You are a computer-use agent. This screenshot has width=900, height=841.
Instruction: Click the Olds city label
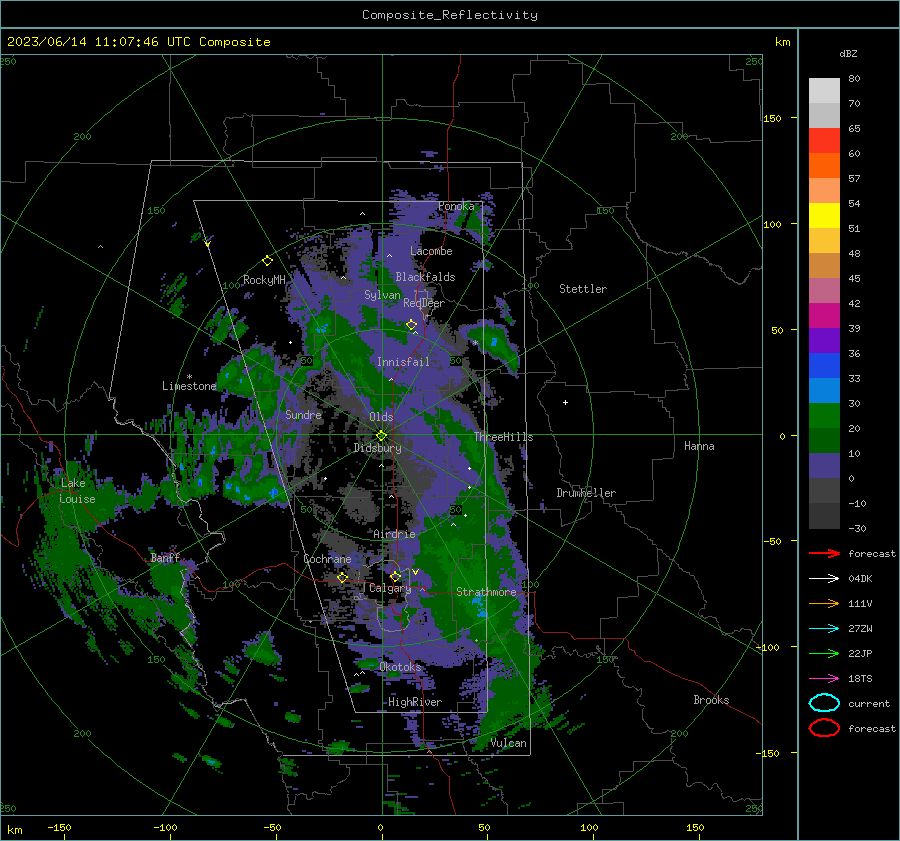381,417
